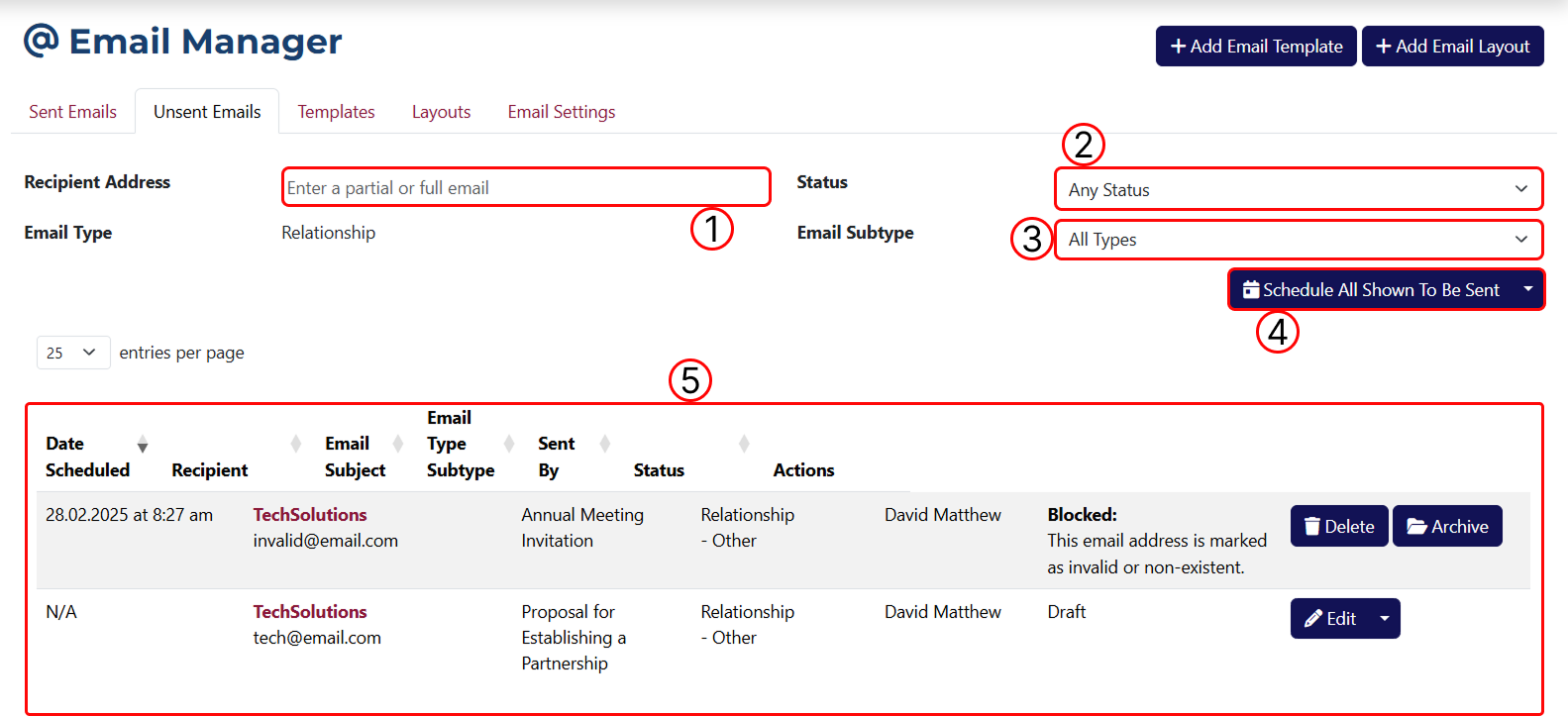
Task: Click the Date Scheduled sort arrows
Action: click(143, 445)
